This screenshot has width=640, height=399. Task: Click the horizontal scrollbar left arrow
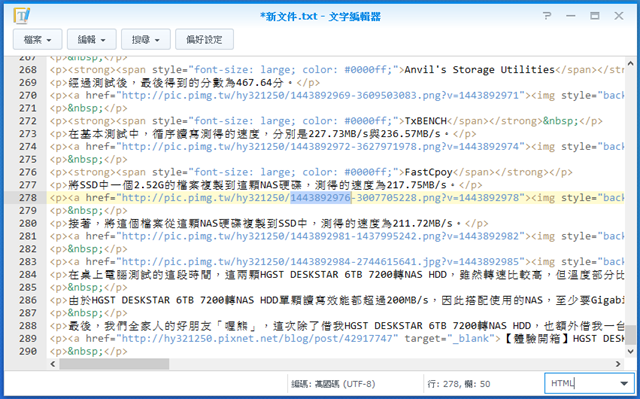pyautogui.click(x=53, y=364)
